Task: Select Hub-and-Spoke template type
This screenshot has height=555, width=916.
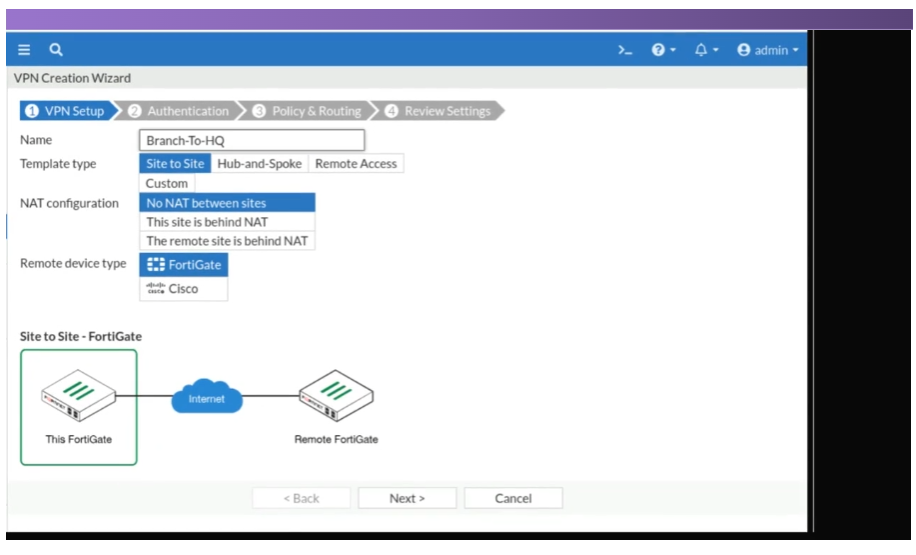Action: coord(259,164)
